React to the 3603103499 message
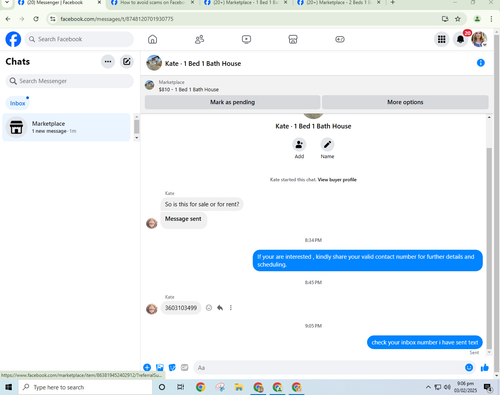This screenshot has width=500, height=395. pyautogui.click(x=209, y=308)
